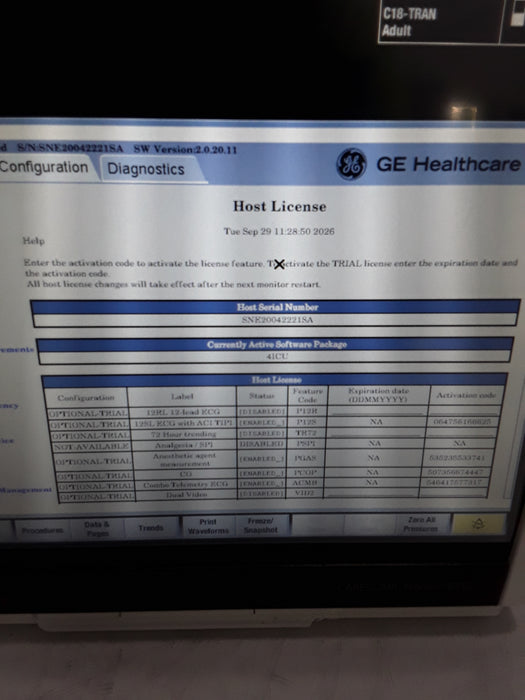The image size is (525, 700).
Task: Select activation code in the CO row
Action: [455, 472]
